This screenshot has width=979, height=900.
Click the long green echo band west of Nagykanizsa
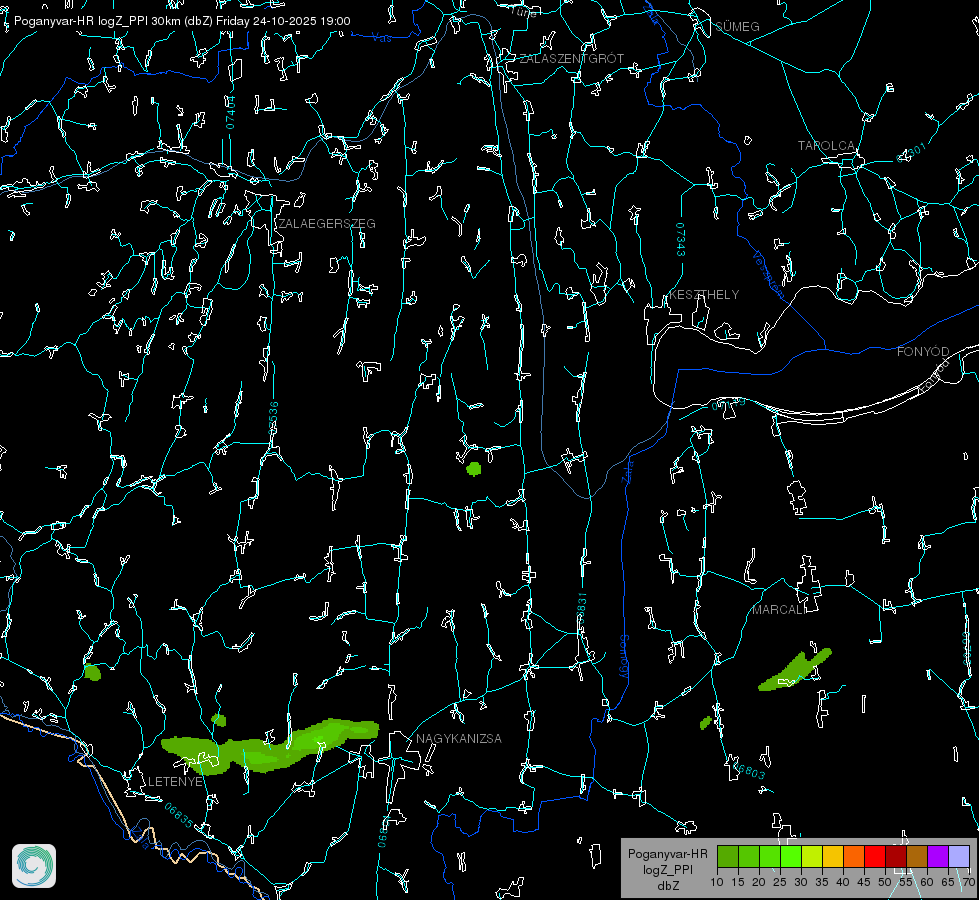point(270,746)
